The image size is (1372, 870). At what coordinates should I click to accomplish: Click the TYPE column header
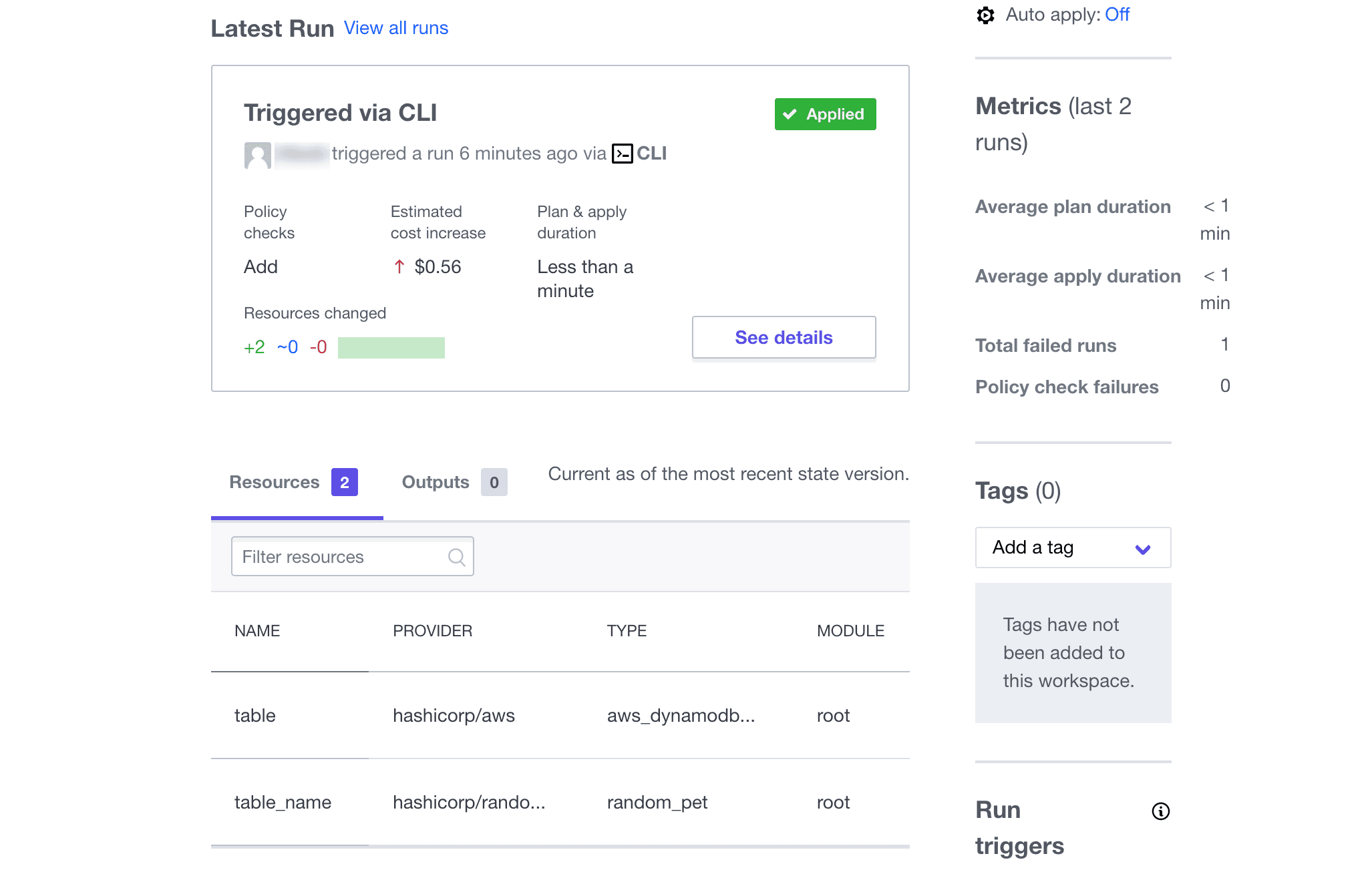point(627,631)
